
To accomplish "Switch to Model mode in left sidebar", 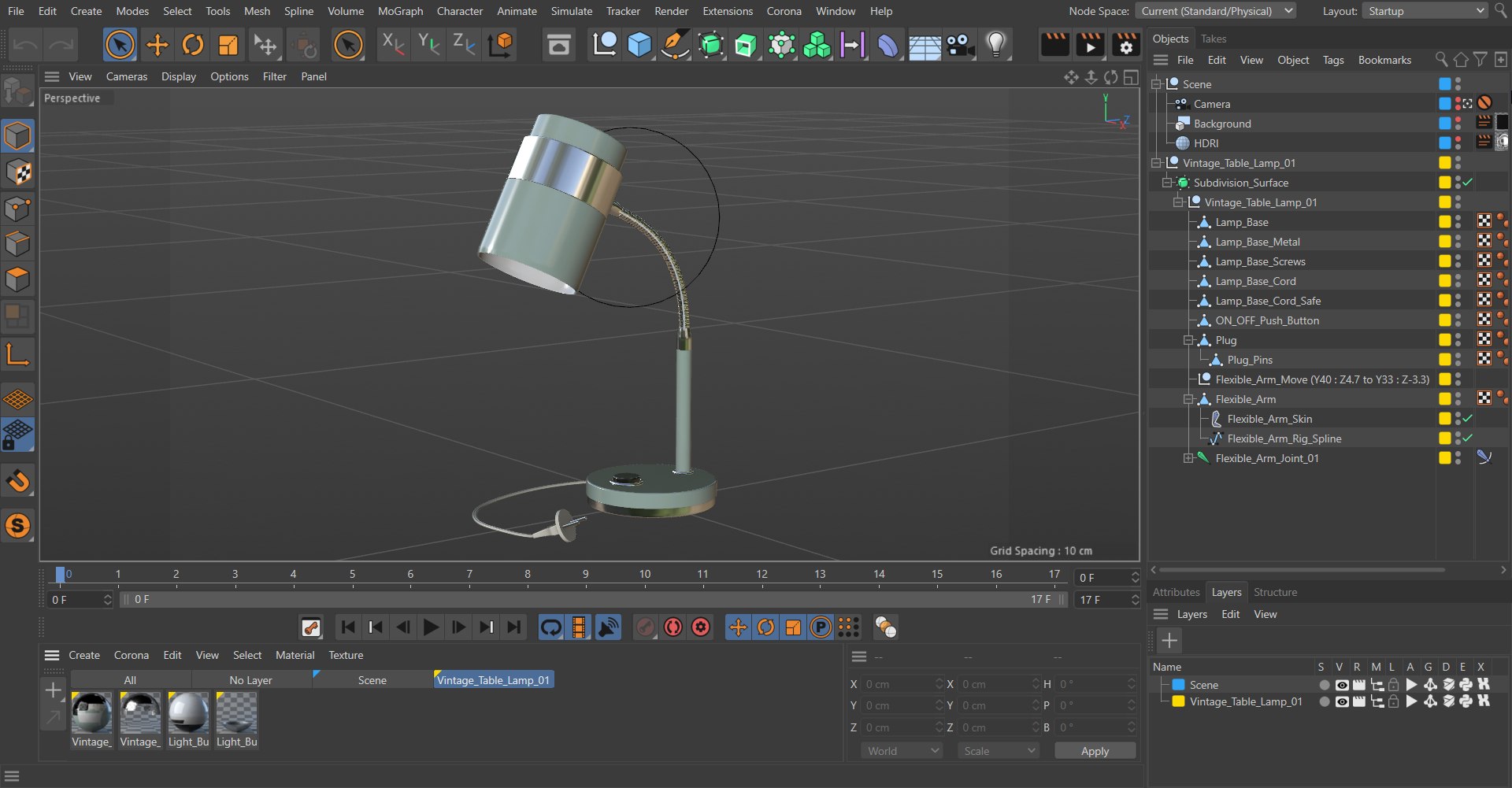I will click(x=17, y=136).
